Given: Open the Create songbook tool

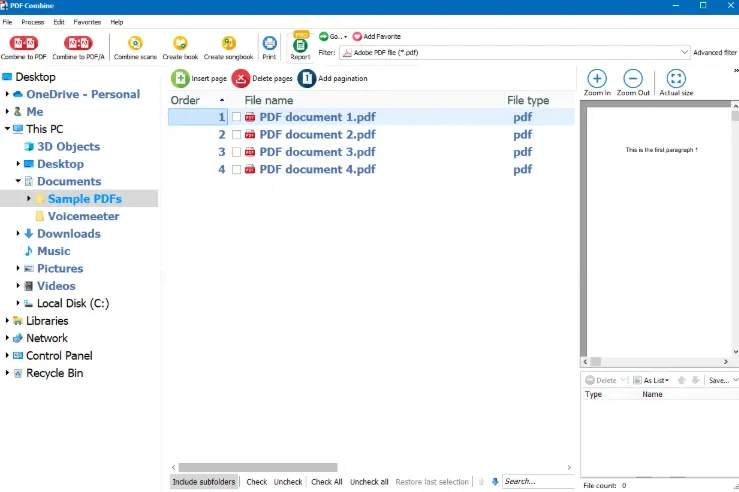Looking at the screenshot, I should click(x=229, y=48).
